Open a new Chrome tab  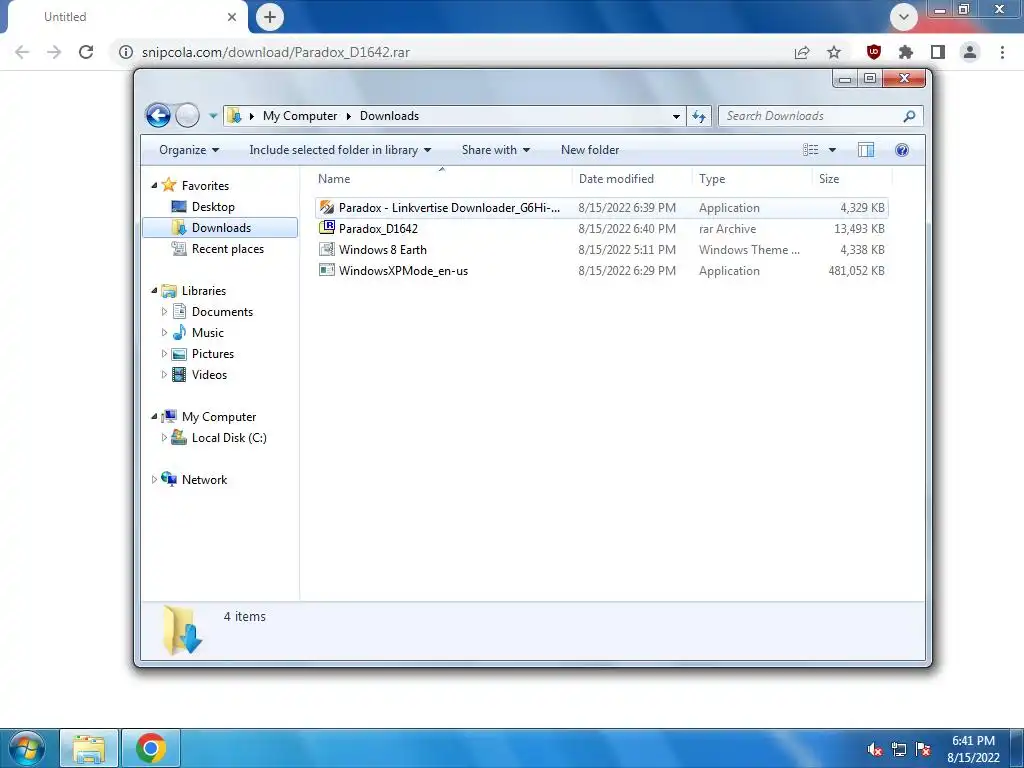pyautogui.click(x=270, y=17)
